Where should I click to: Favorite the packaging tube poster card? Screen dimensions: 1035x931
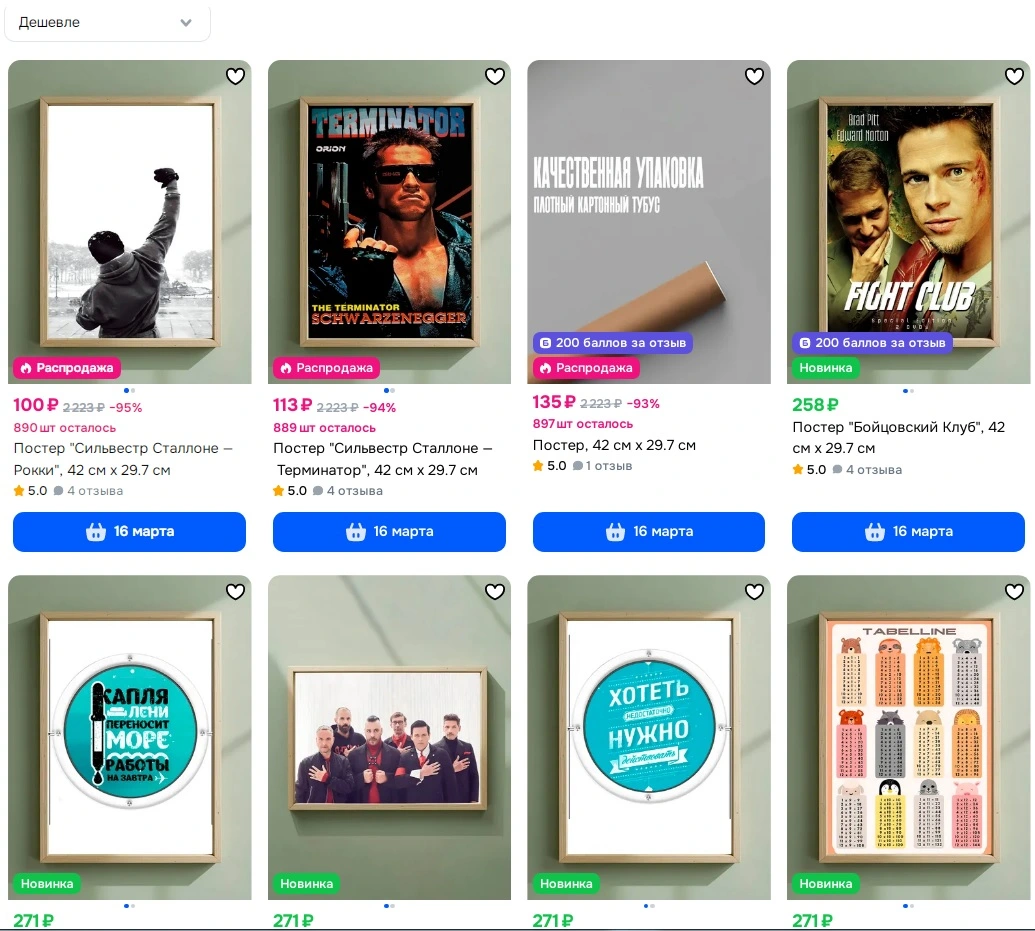tap(754, 77)
